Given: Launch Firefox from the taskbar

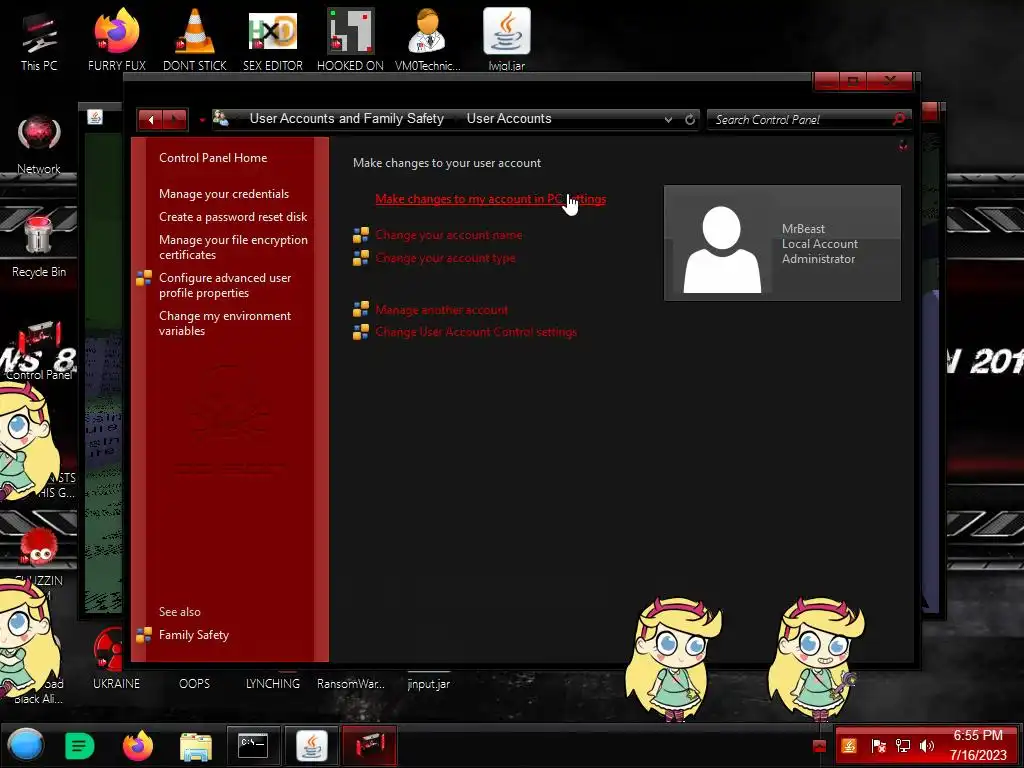Looking at the screenshot, I should coord(138,746).
